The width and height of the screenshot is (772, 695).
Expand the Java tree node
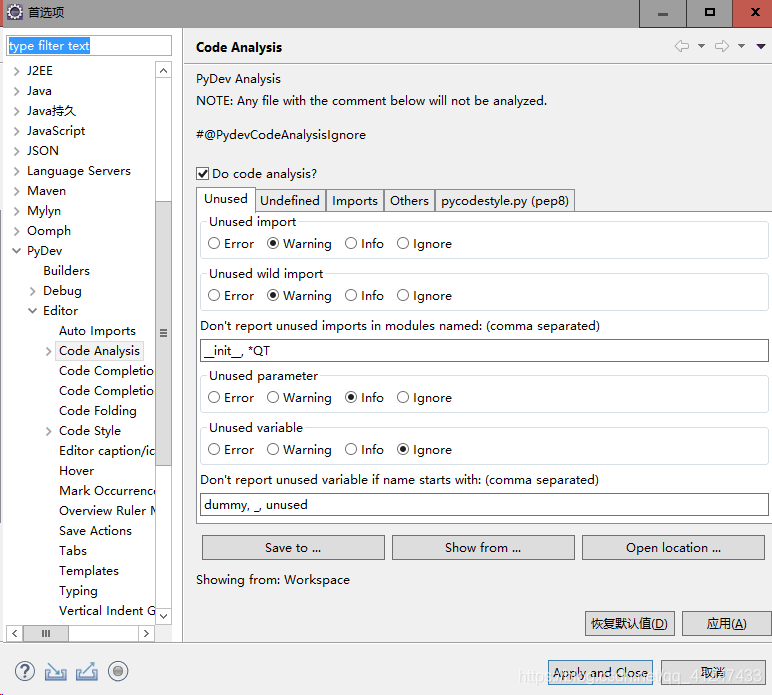pos(17,91)
